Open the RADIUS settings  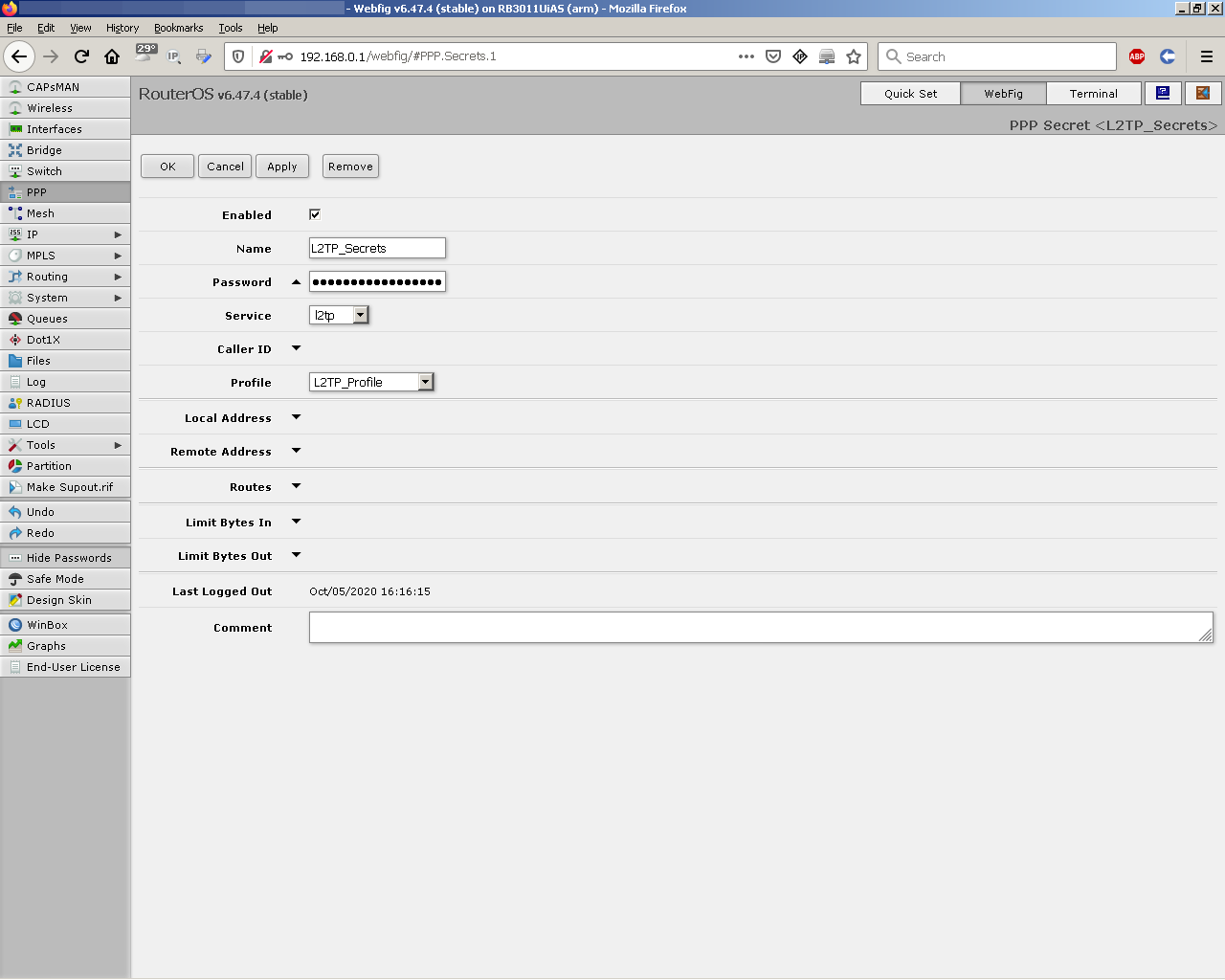click(x=65, y=403)
